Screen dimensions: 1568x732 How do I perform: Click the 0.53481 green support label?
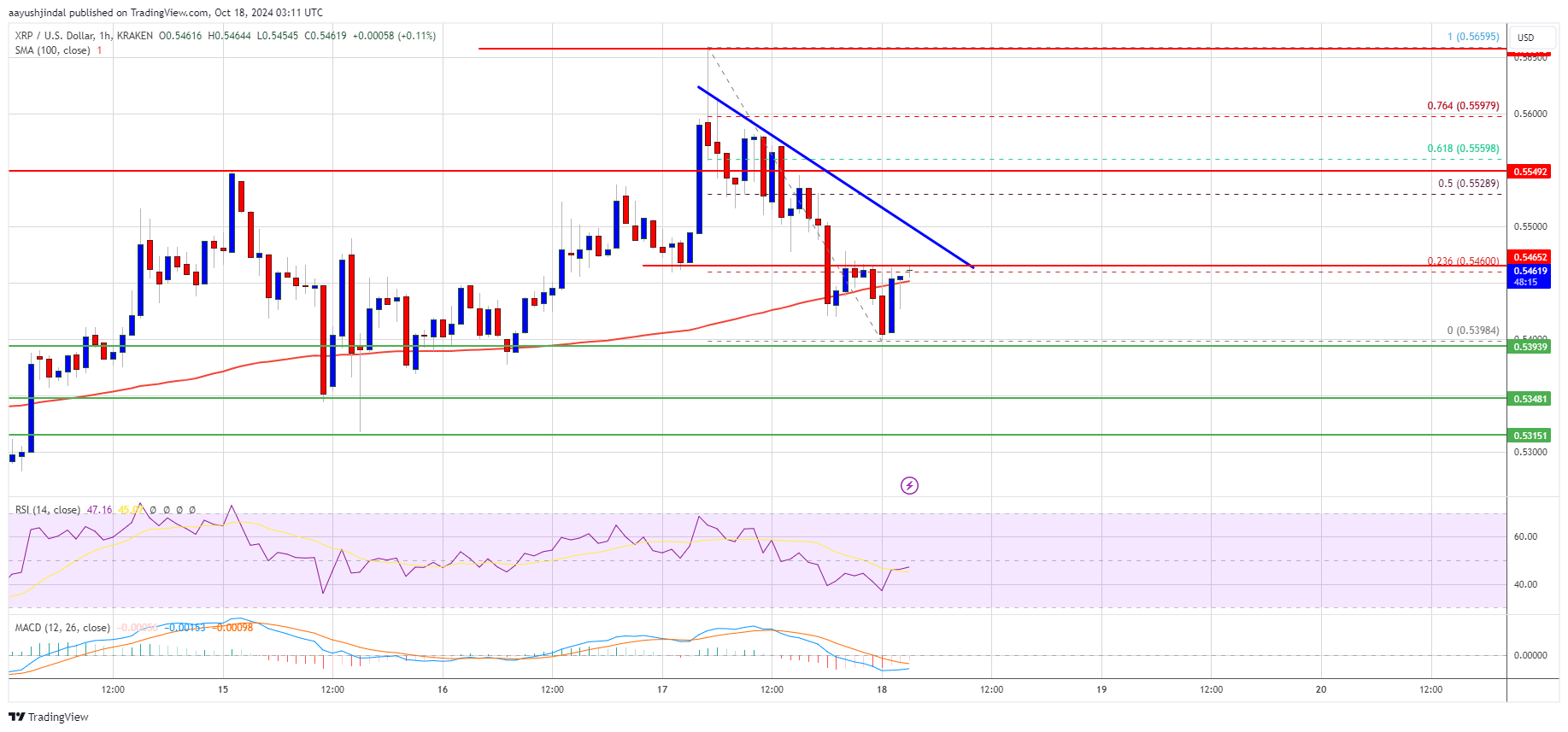(1529, 399)
